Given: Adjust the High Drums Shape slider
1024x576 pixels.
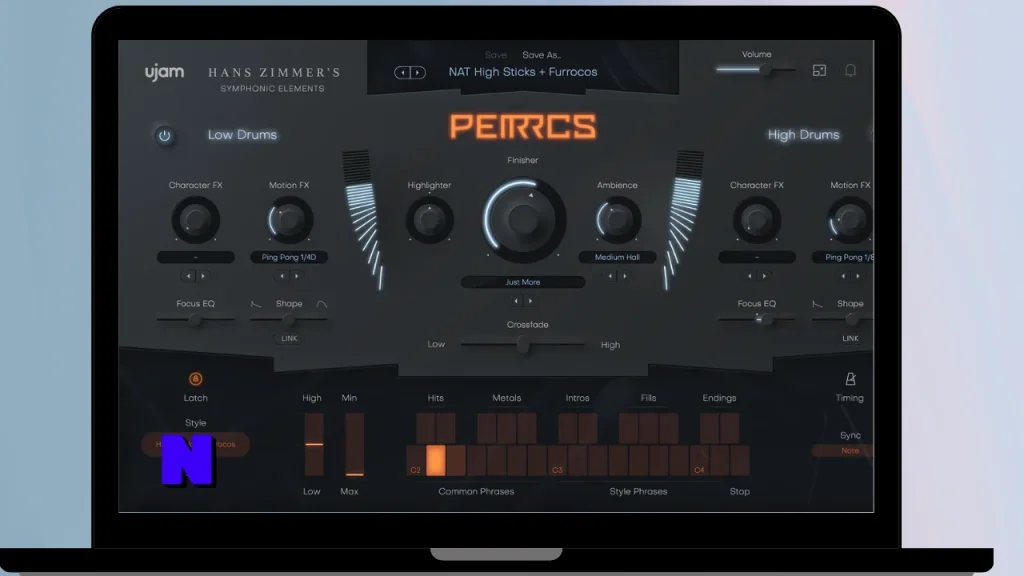Looking at the screenshot, I should tap(843, 320).
